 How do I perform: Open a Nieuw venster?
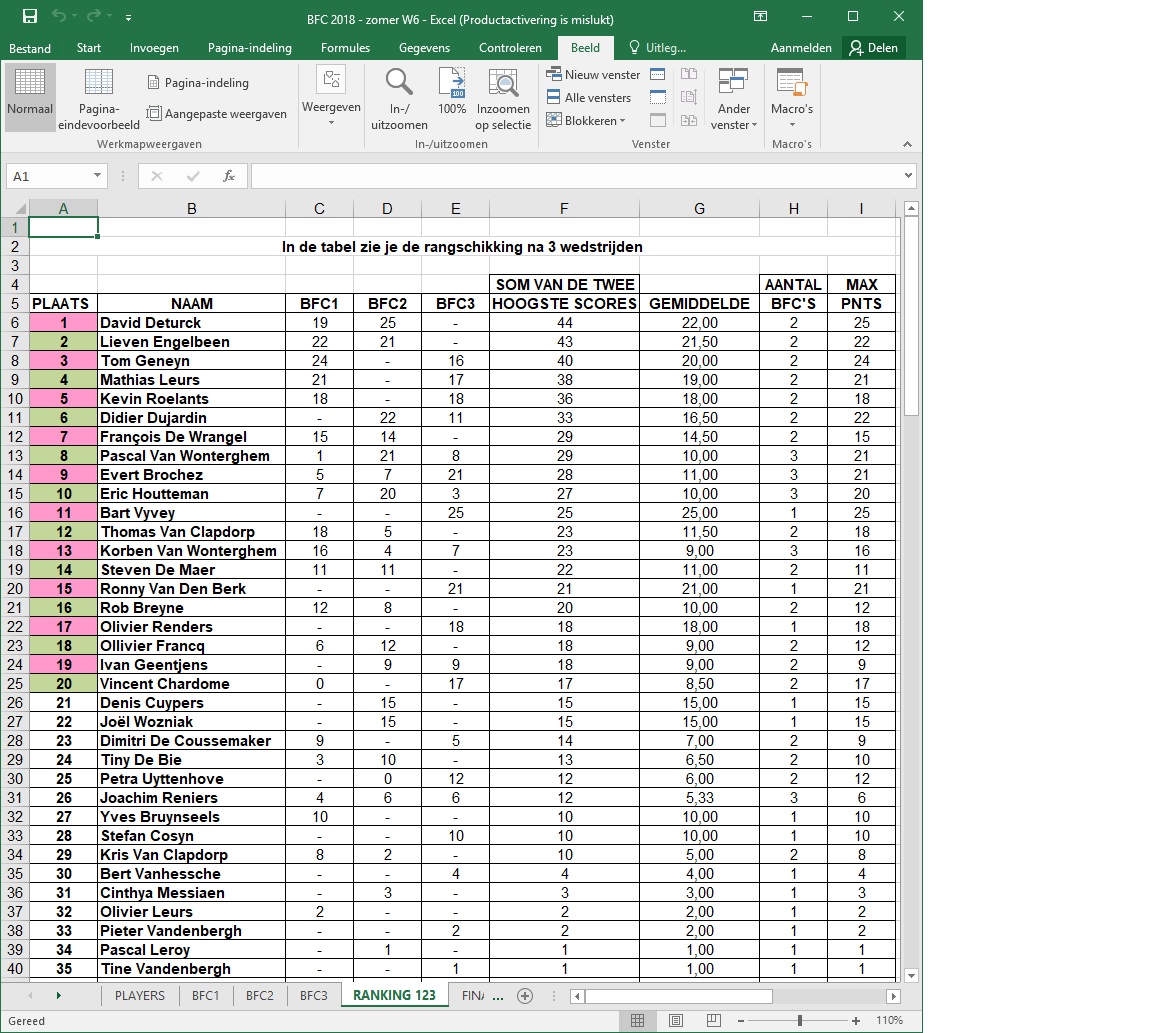(x=593, y=75)
